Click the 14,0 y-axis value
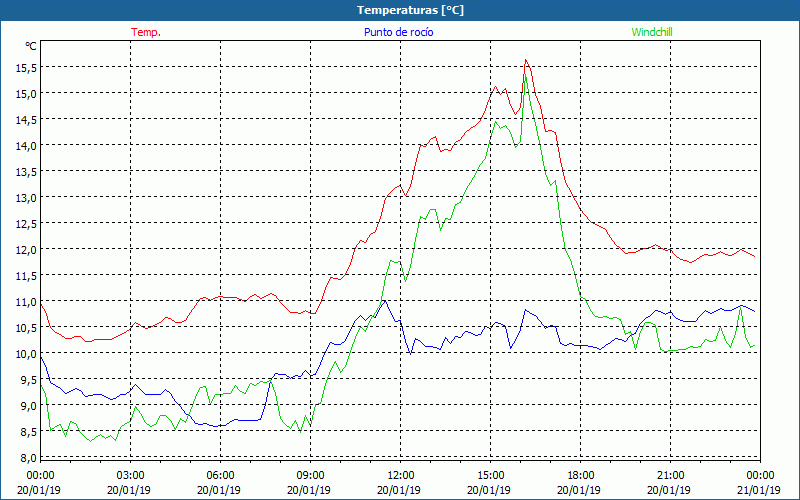Screen dimensions: 800x500 (26, 145)
